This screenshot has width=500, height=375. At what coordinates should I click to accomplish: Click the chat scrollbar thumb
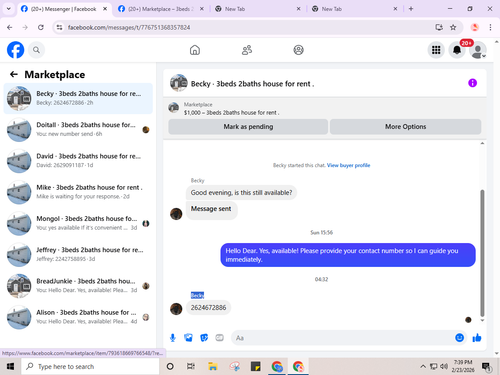coord(482,253)
